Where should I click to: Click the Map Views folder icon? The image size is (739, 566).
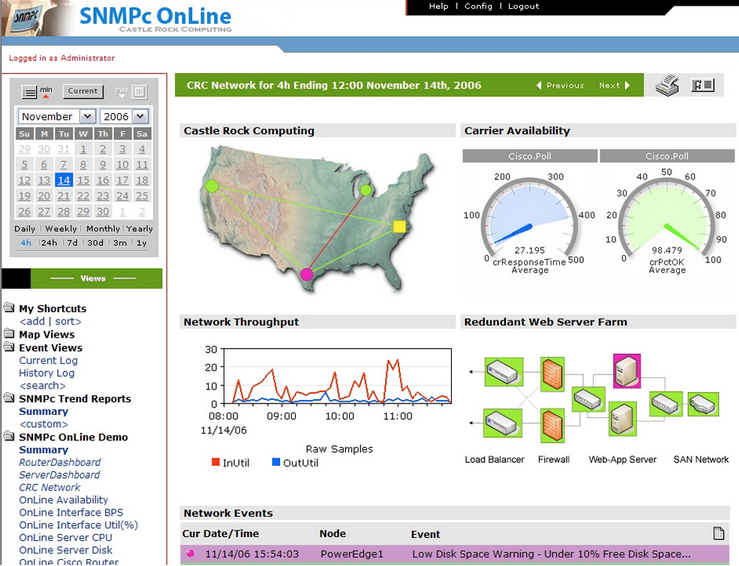click(9, 334)
